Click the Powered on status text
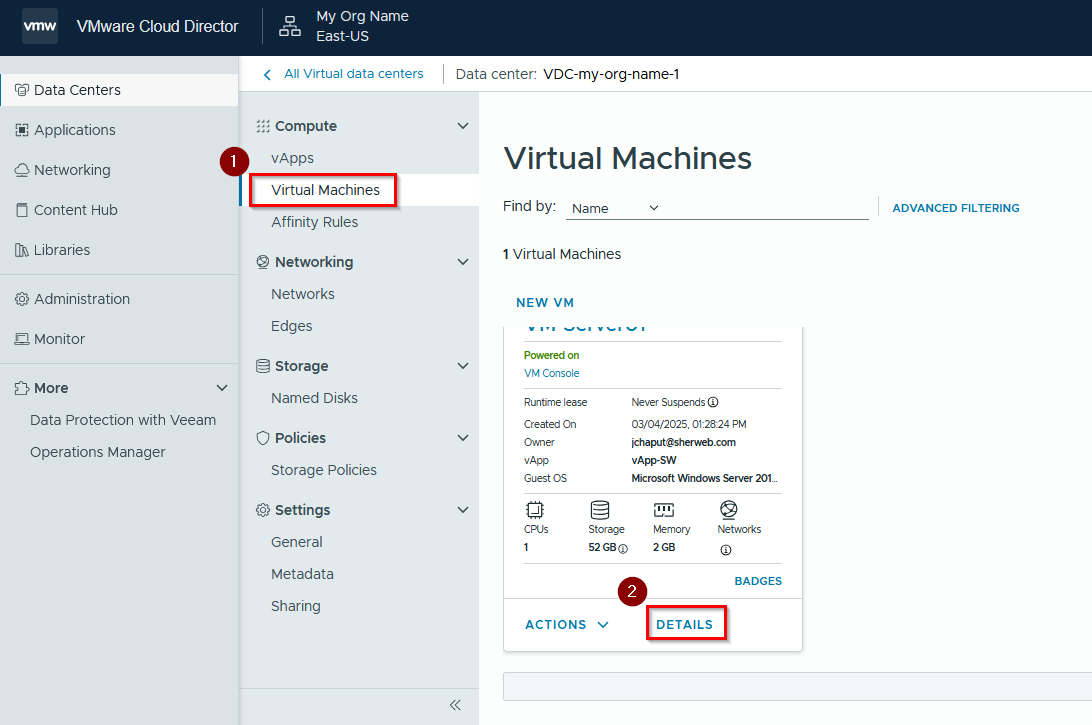This screenshot has height=725, width=1092. pos(552,355)
